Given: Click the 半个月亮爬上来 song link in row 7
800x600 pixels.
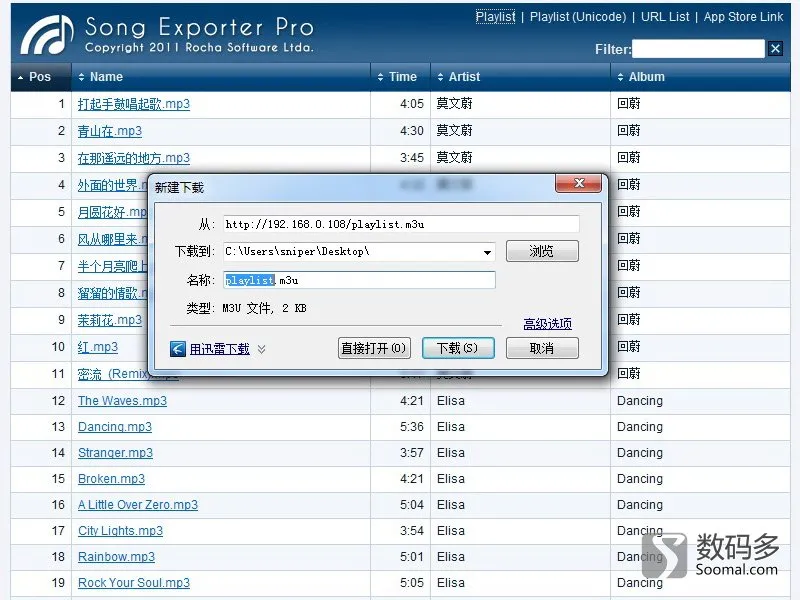Looking at the screenshot, I should click(112, 266).
